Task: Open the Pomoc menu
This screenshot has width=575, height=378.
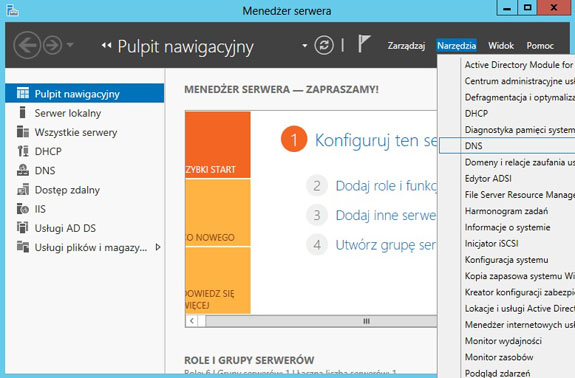Action: [540, 46]
